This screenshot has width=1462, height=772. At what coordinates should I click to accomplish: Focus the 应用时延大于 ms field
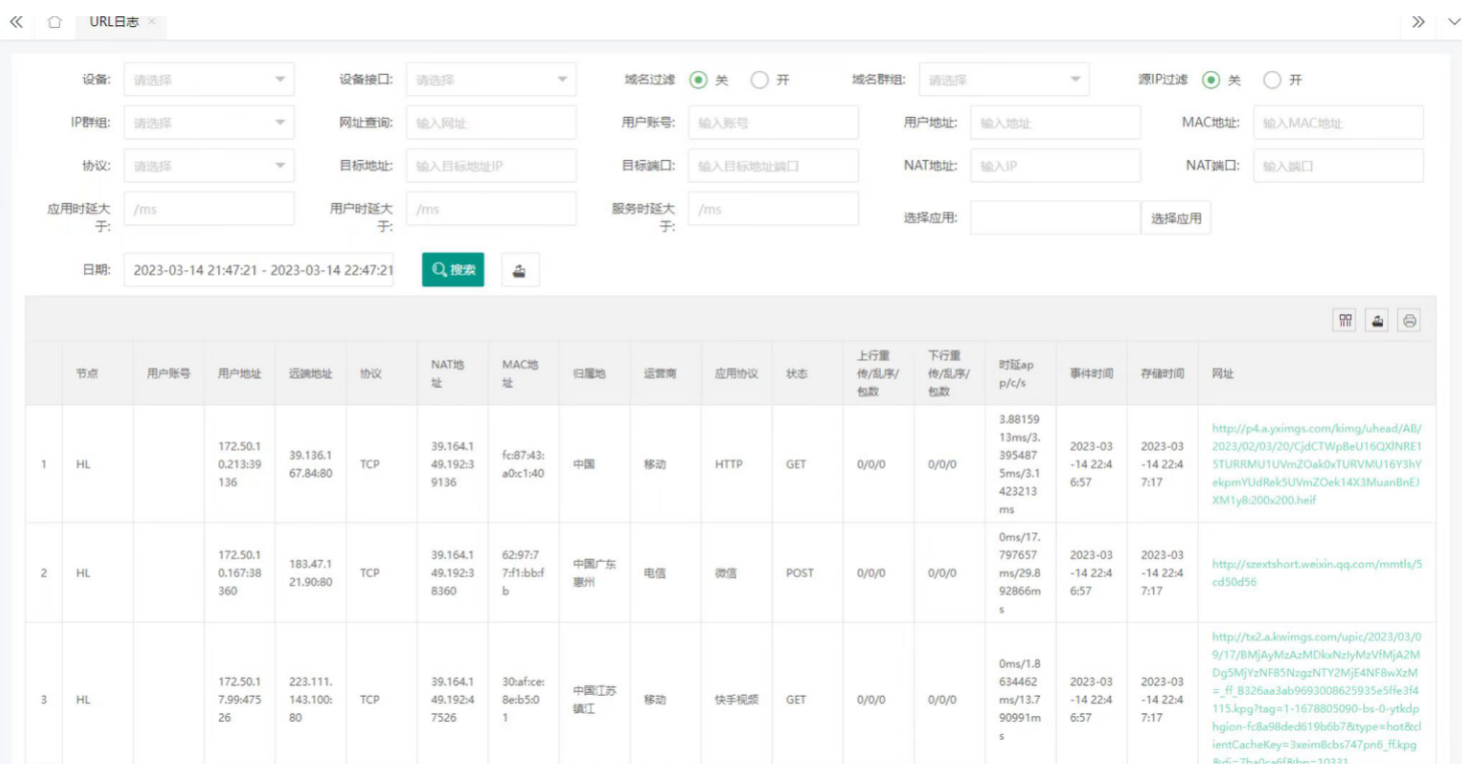[209, 209]
